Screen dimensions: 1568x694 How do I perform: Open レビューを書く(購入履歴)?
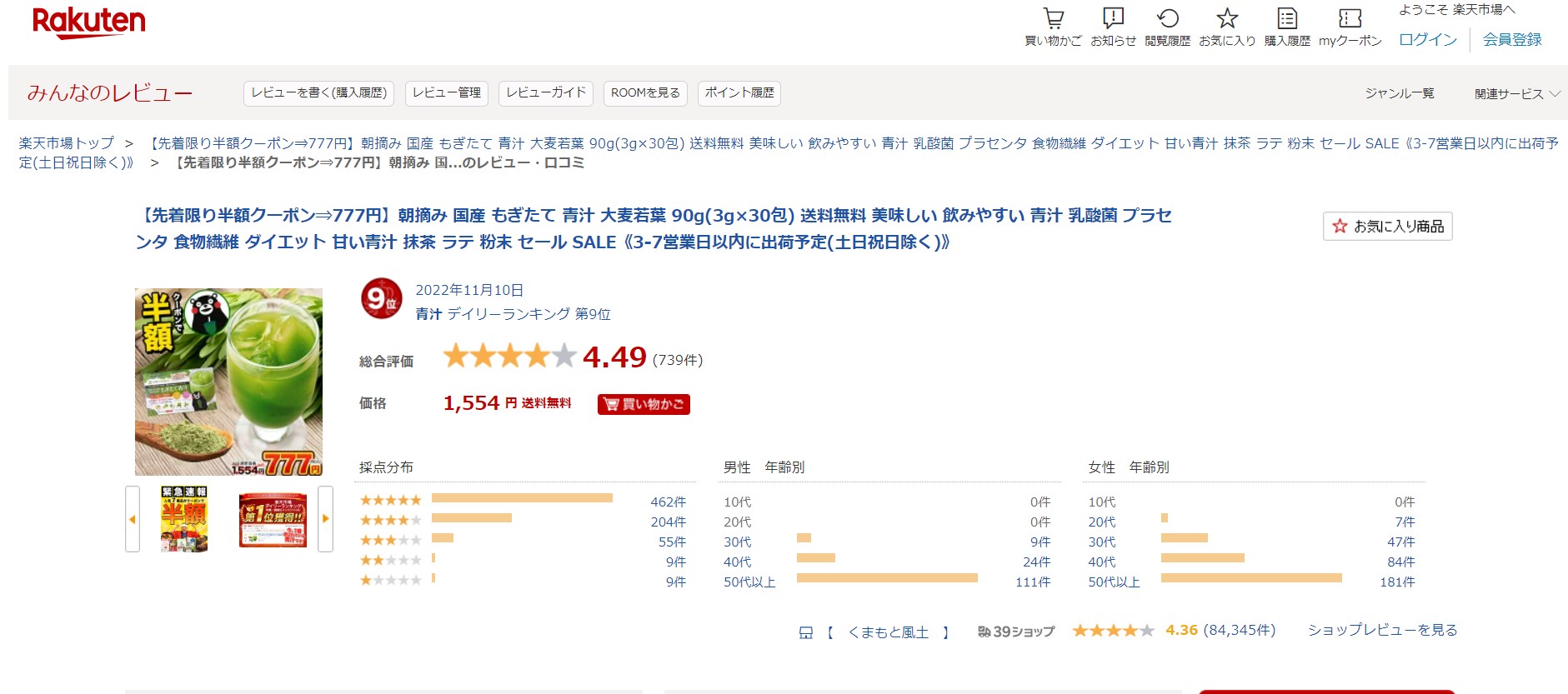(x=318, y=92)
